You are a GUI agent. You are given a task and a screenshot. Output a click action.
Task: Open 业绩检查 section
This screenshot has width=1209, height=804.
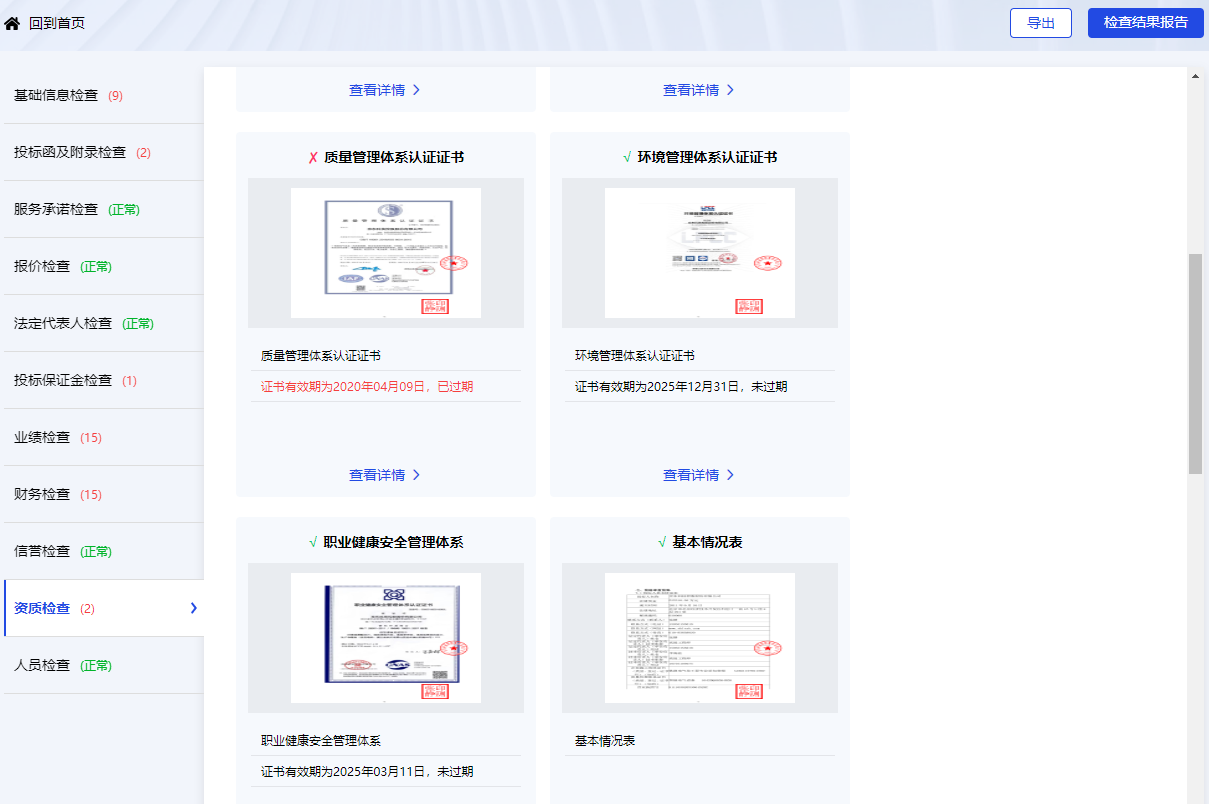pos(102,437)
